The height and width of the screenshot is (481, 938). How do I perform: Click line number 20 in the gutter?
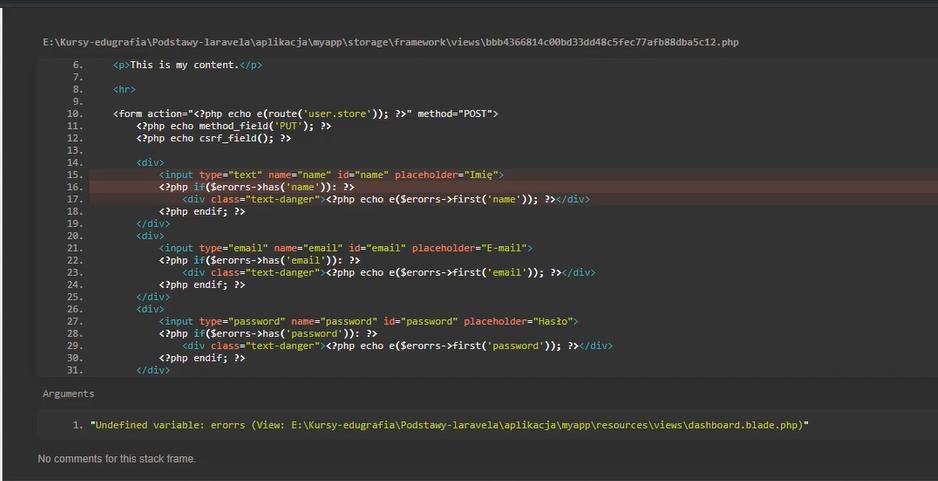(75, 236)
